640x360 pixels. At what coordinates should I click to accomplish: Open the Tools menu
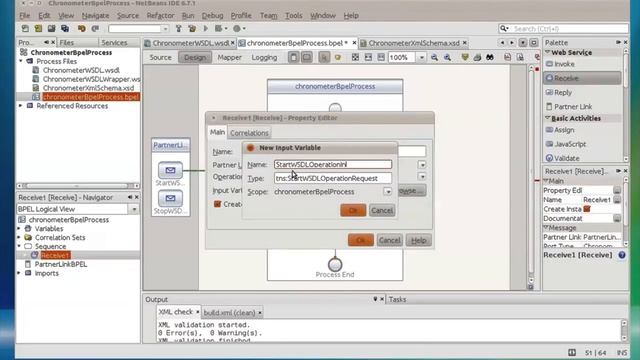tap(293, 16)
